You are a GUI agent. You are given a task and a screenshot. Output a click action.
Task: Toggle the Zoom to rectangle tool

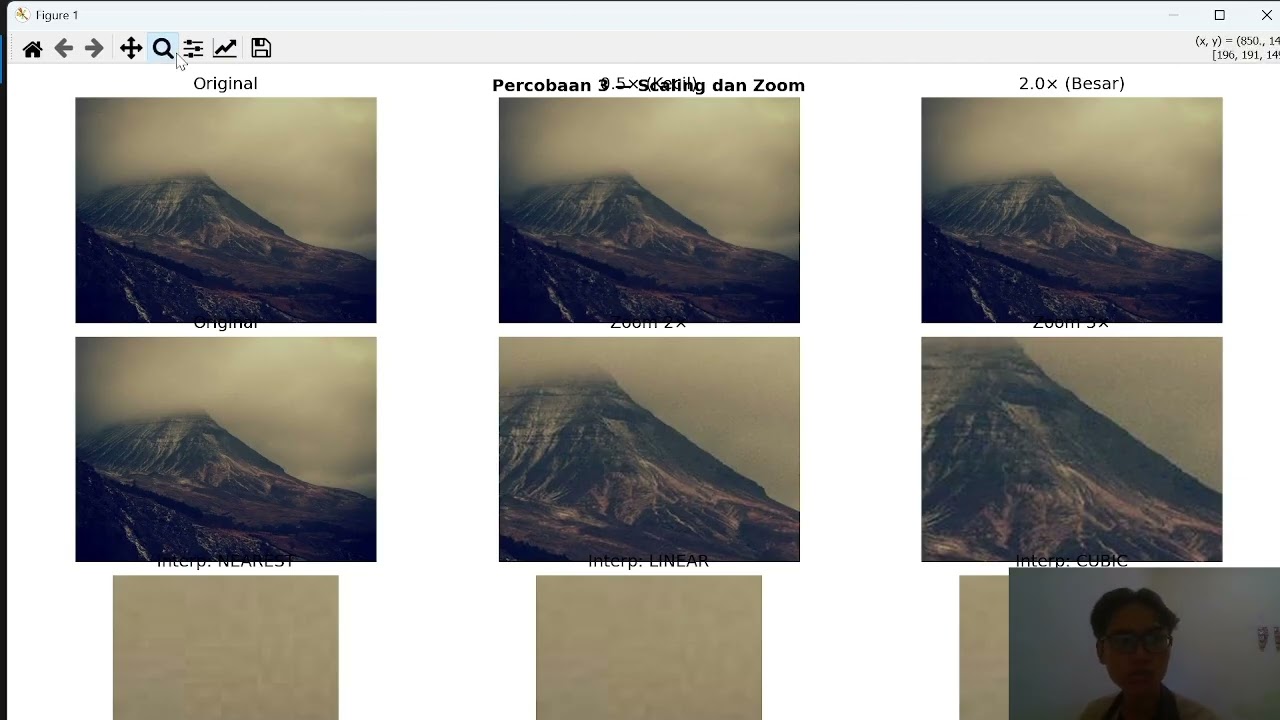coord(162,49)
